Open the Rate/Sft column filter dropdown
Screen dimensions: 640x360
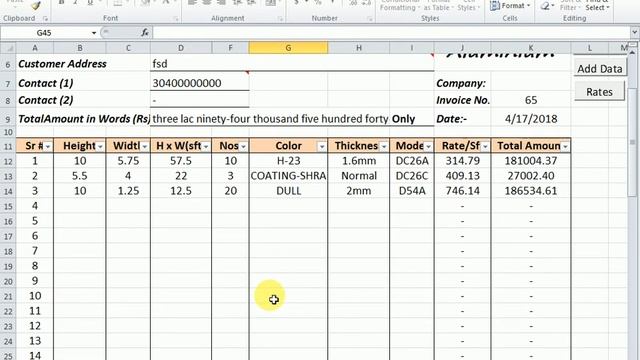click(x=485, y=146)
